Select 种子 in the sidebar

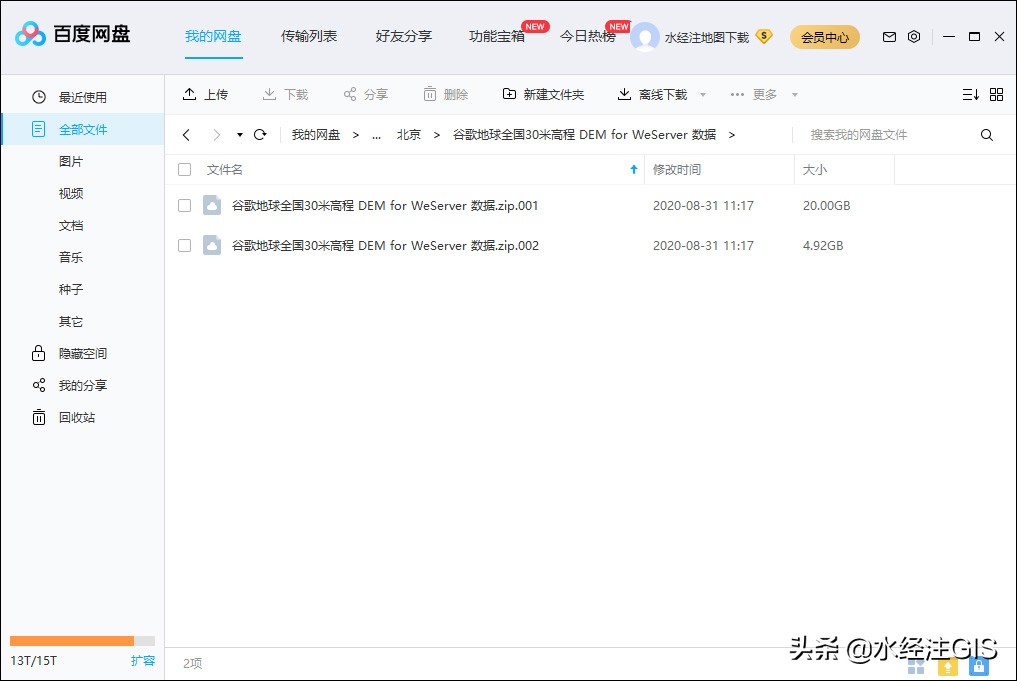[71, 289]
